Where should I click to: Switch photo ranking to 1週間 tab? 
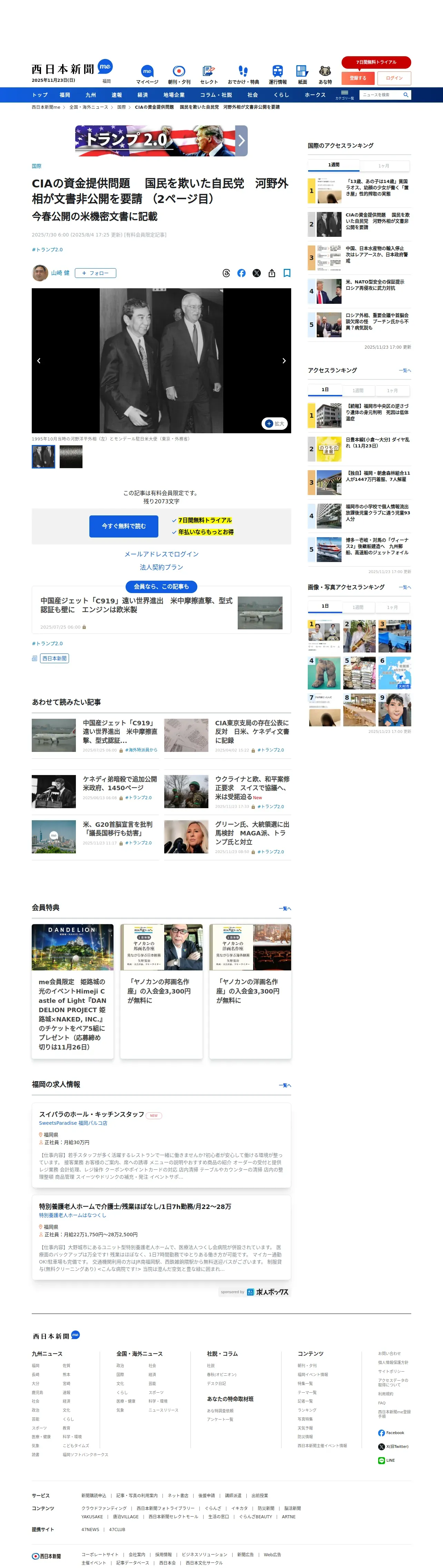(358, 607)
